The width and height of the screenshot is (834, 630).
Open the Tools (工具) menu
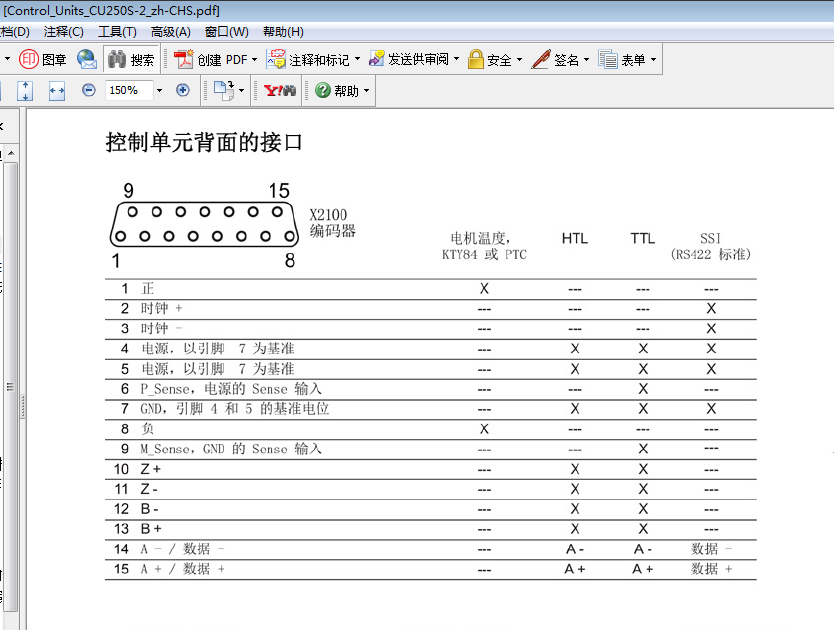(118, 32)
